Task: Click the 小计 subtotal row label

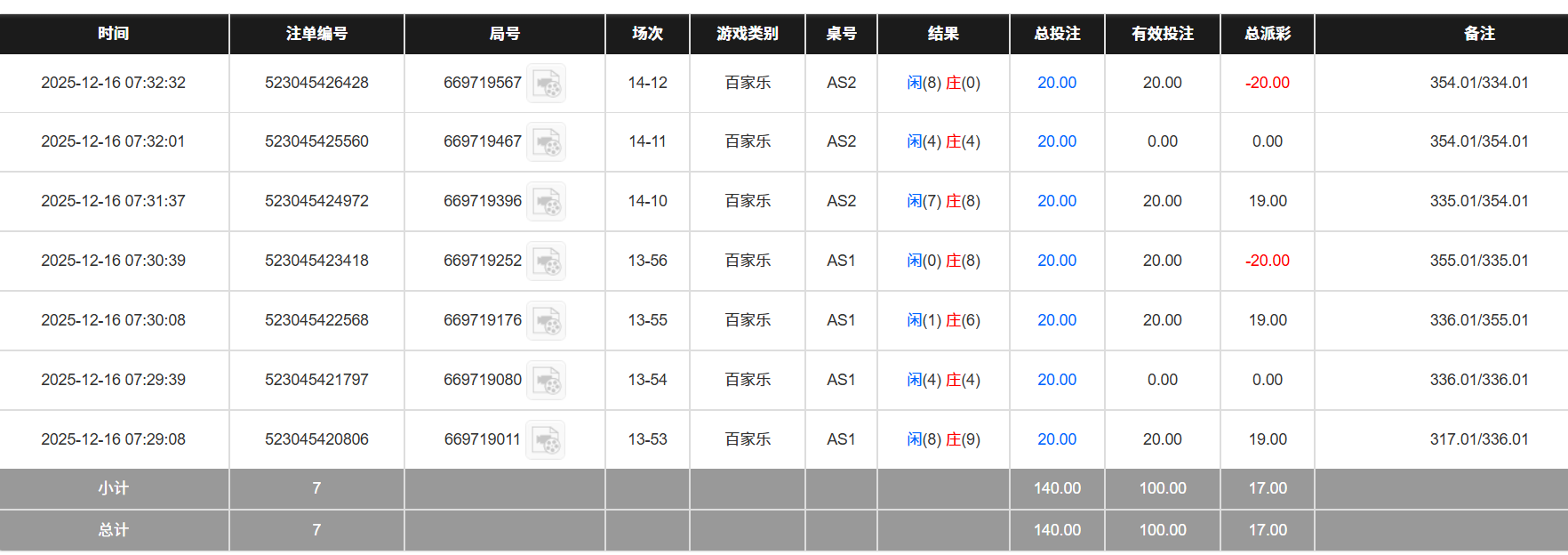Action: click(x=114, y=488)
